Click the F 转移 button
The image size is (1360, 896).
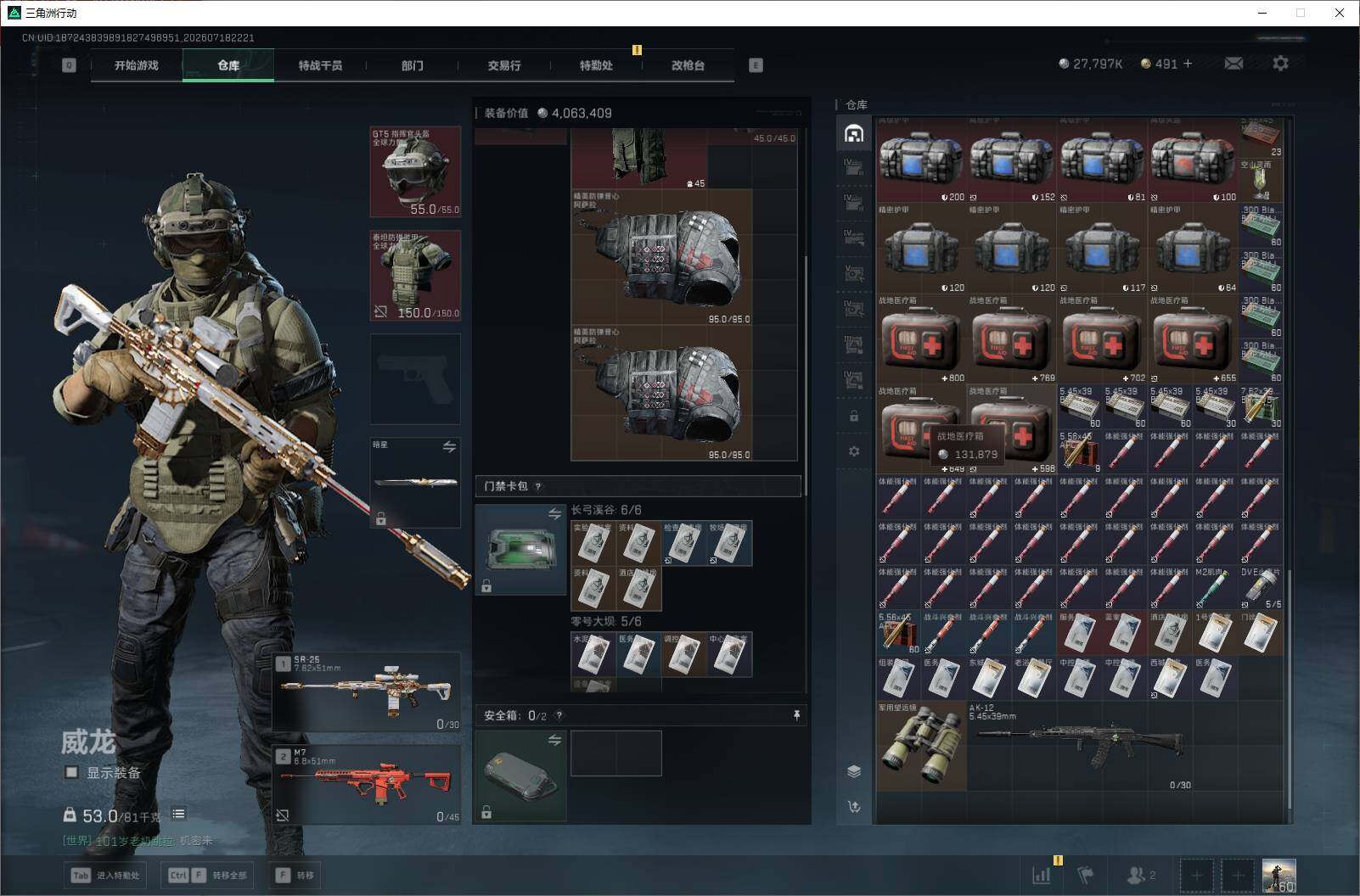pos(295,875)
